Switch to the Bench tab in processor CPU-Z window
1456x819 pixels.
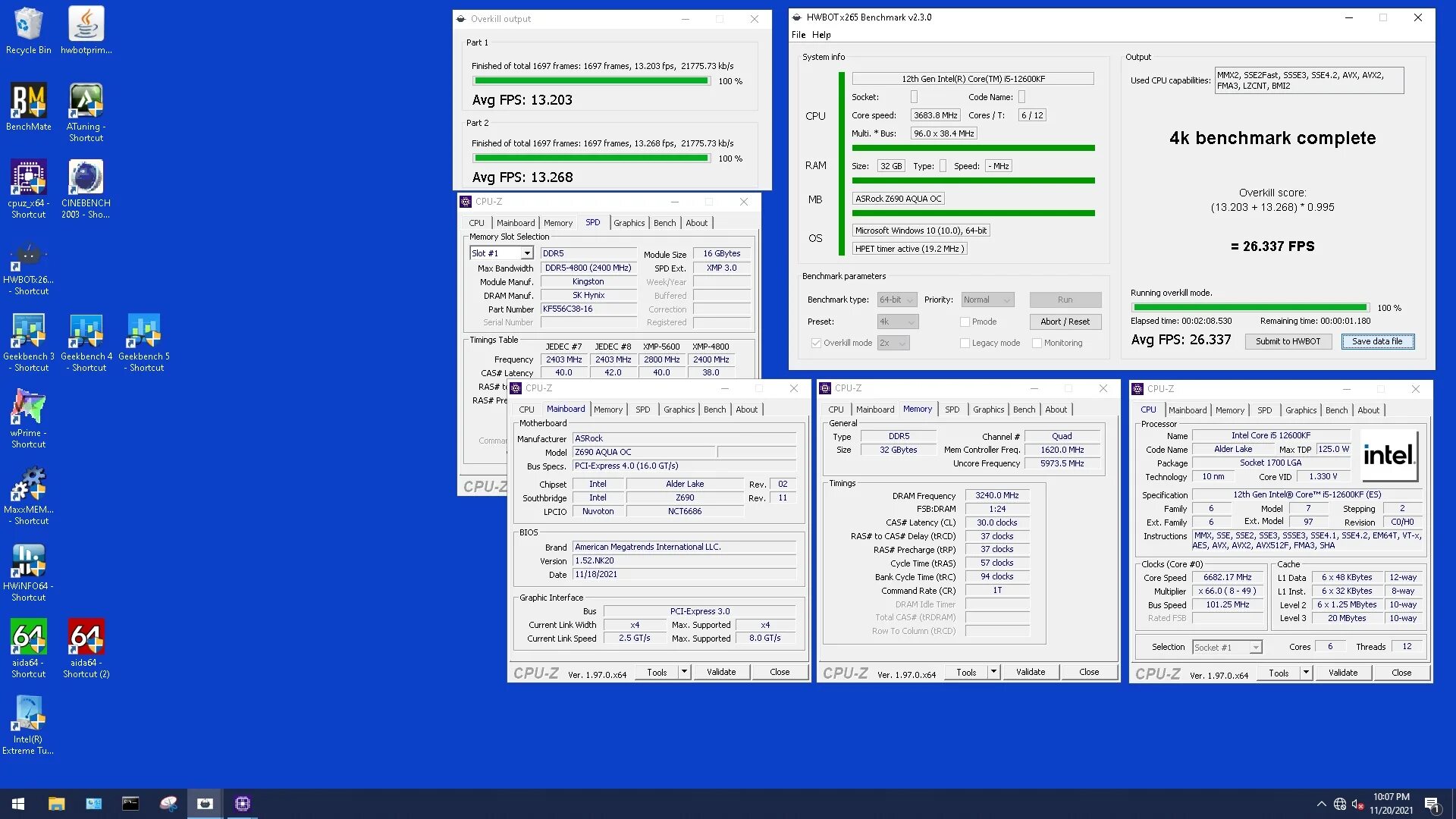click(x=1336, y=410)
